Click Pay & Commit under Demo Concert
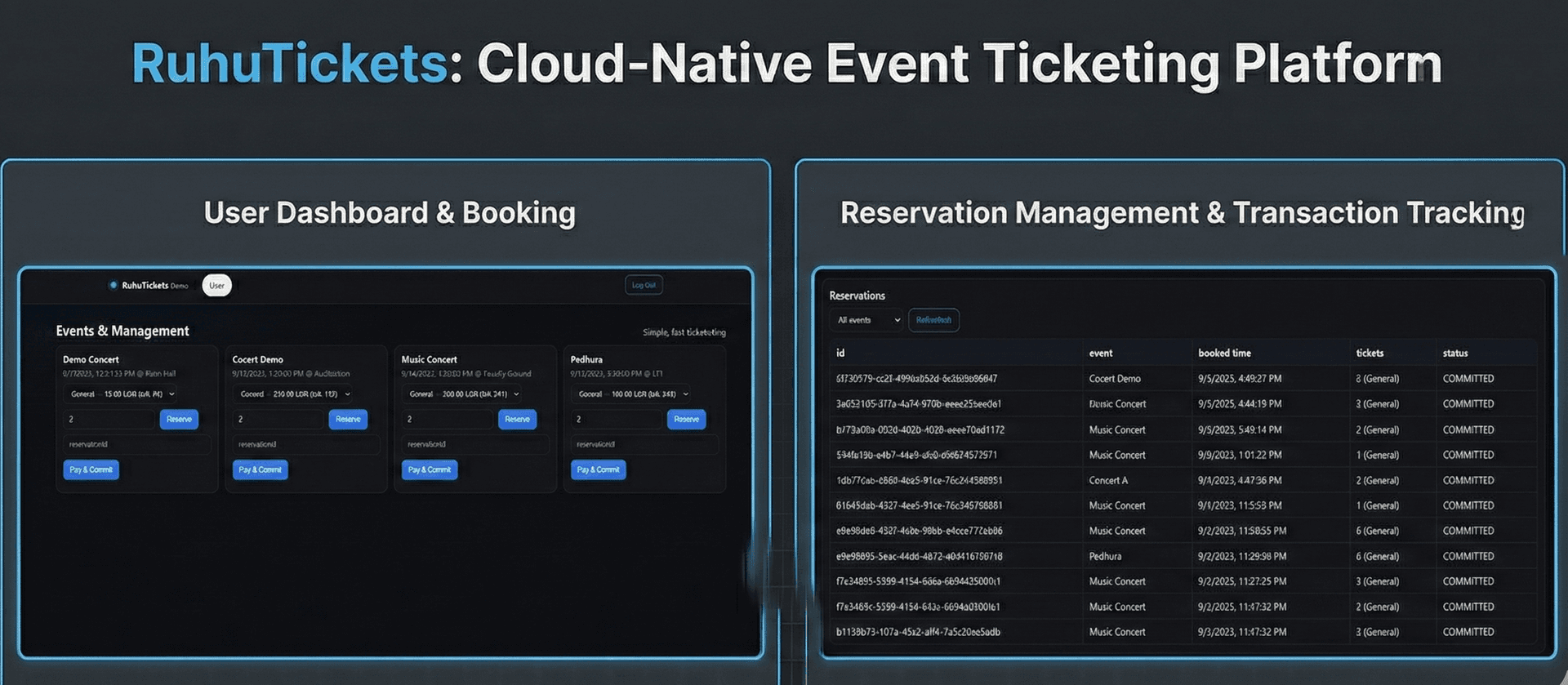This screenshot has height=685, width=1568. [x=91, y=469]
